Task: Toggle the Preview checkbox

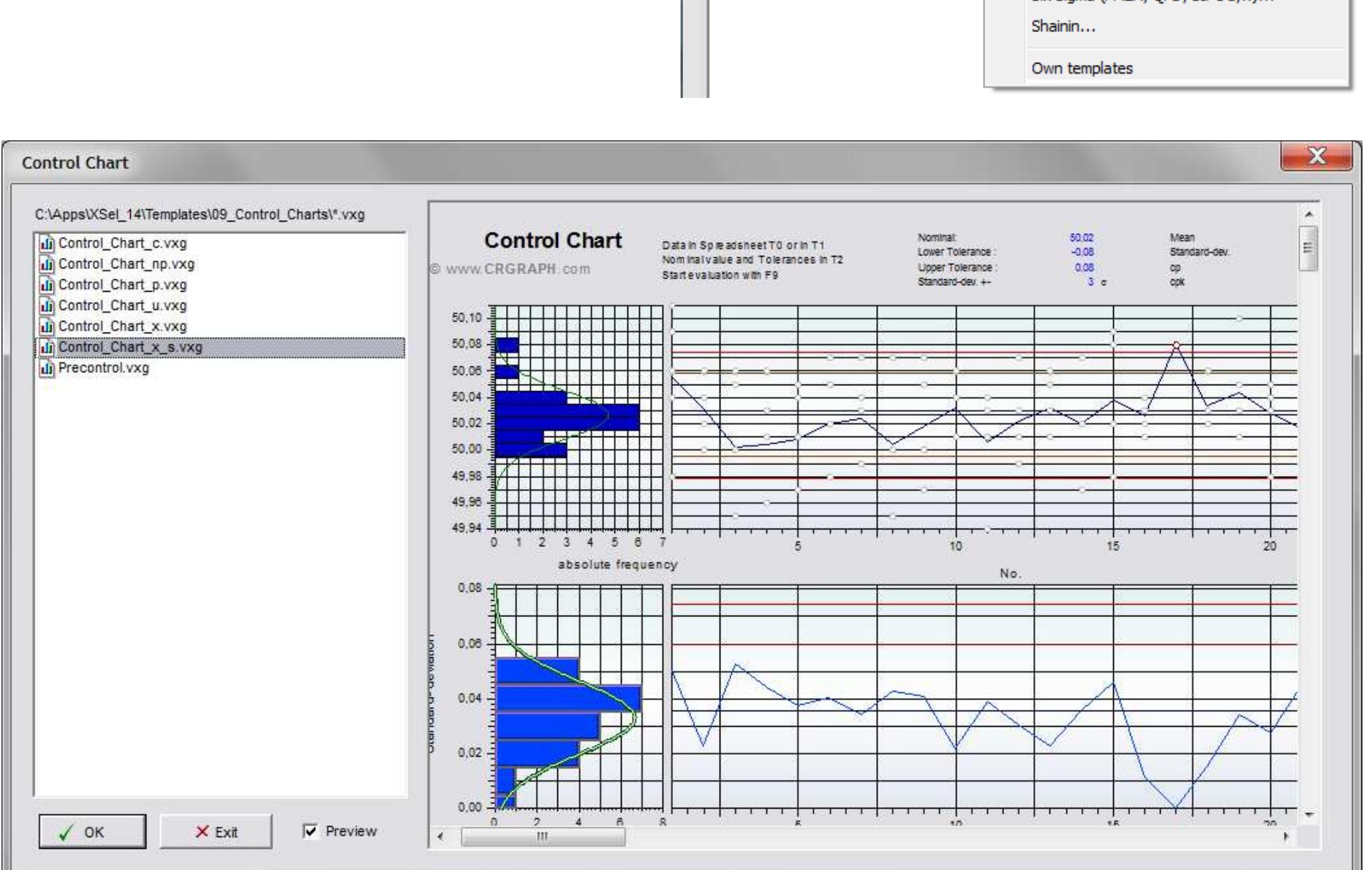Action: click(311, 831)
